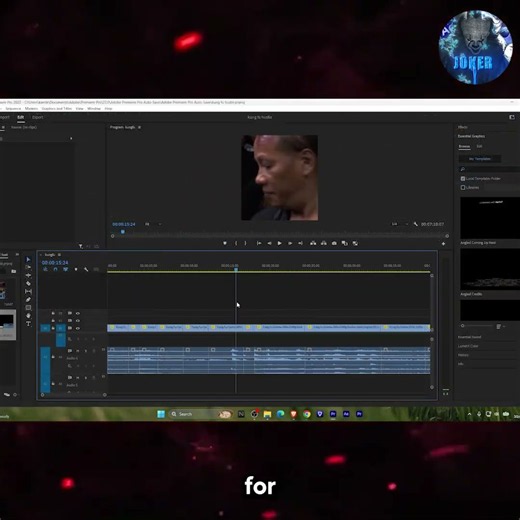Select the Pen tool
The width and height of the screenshot is (520, 520).
coord(28,299)
